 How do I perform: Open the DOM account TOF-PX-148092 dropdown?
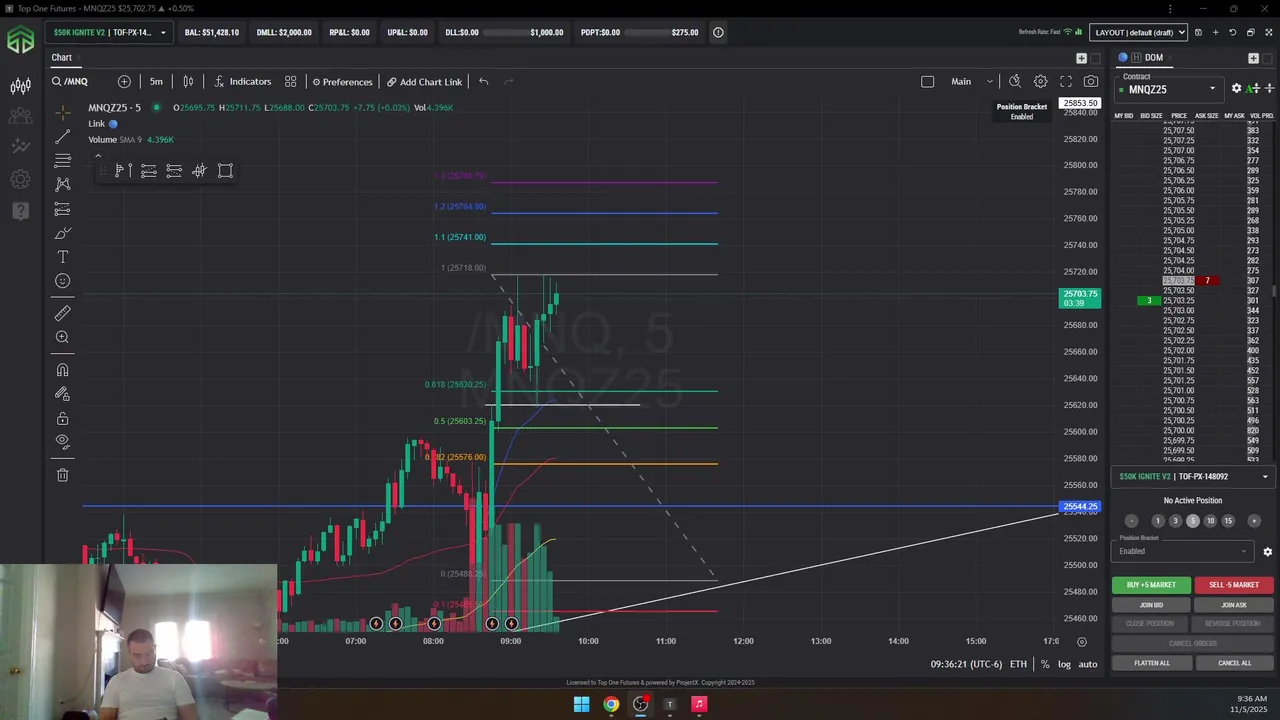[1194, 477]
